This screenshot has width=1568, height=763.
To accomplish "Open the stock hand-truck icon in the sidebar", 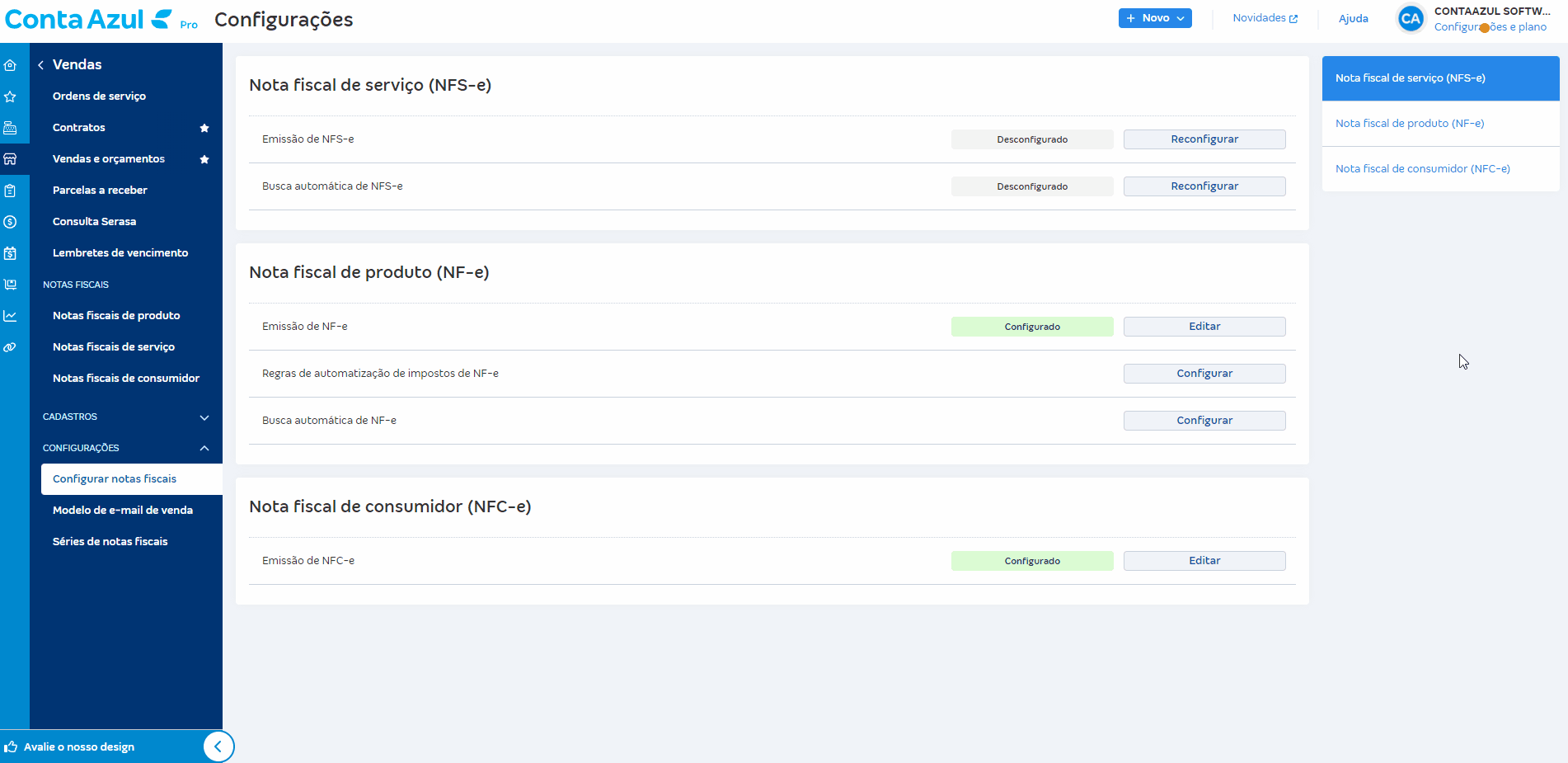I will click(x=10, y=285).
